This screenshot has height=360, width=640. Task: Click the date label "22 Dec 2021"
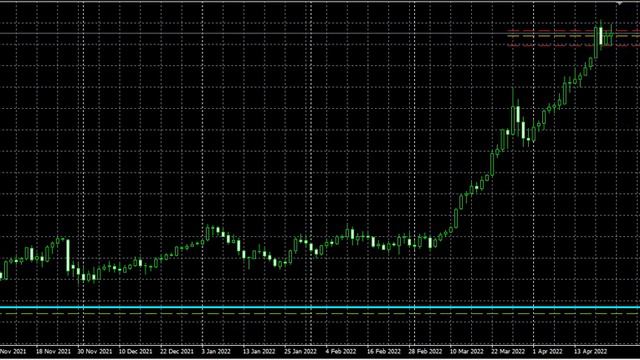pos(177,351)
